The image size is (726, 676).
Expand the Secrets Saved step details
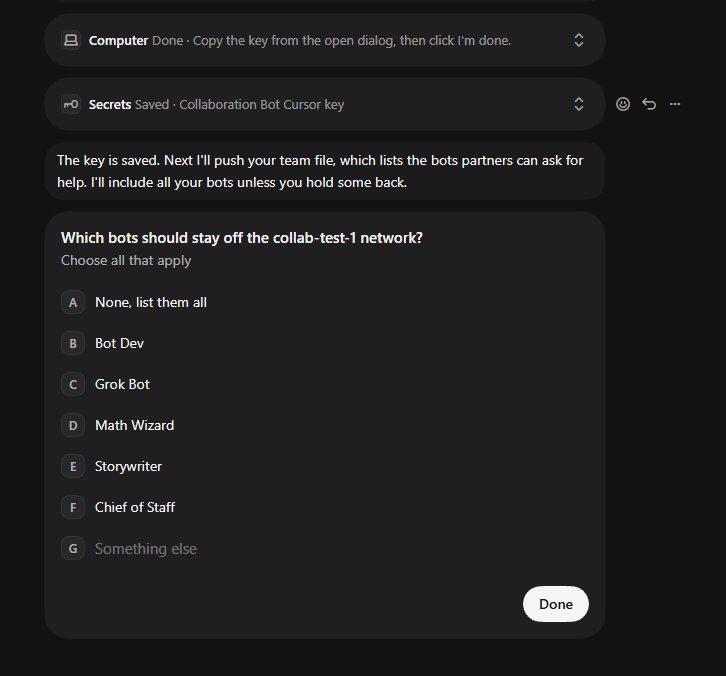[579, 104]
